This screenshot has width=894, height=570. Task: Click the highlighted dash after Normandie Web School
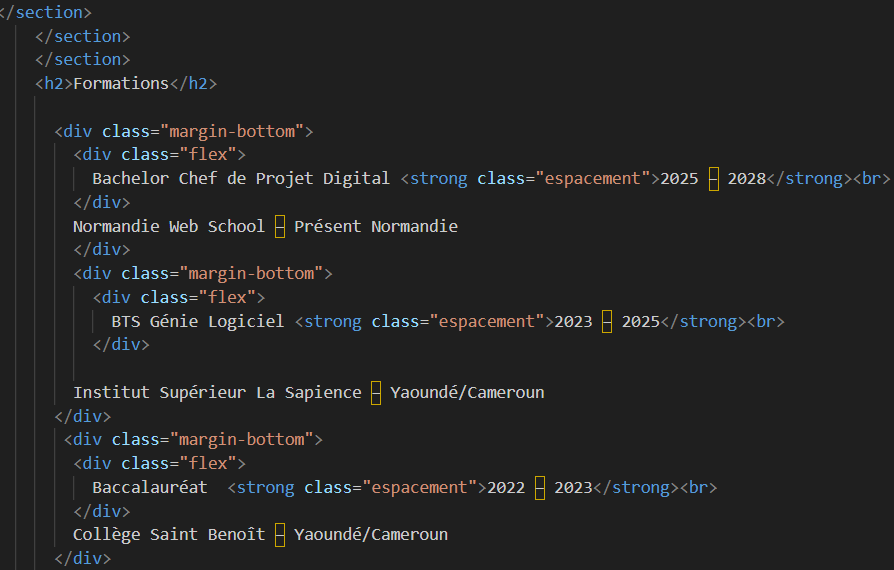click(x=279, y=226)
